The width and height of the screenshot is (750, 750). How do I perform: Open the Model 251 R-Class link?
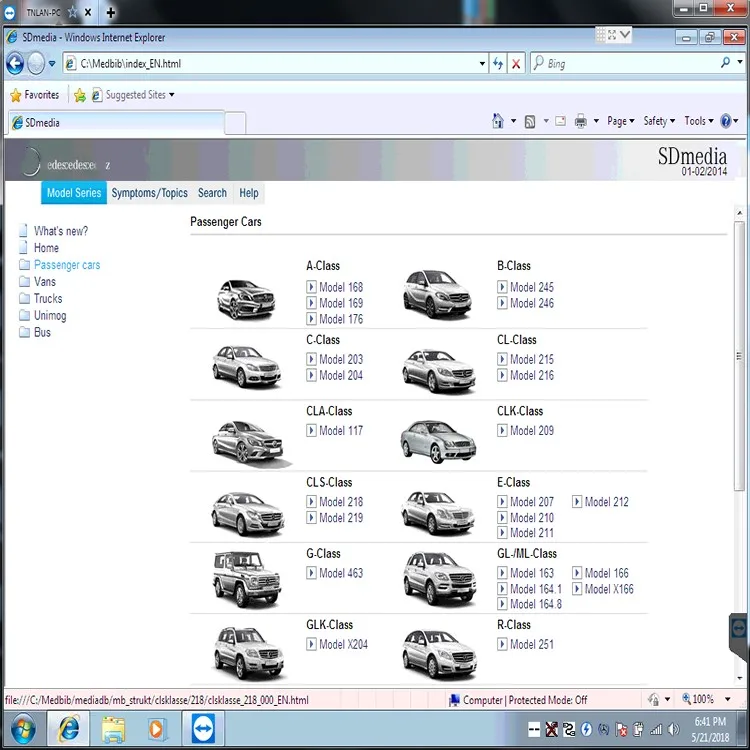click(x=531, y=644)
